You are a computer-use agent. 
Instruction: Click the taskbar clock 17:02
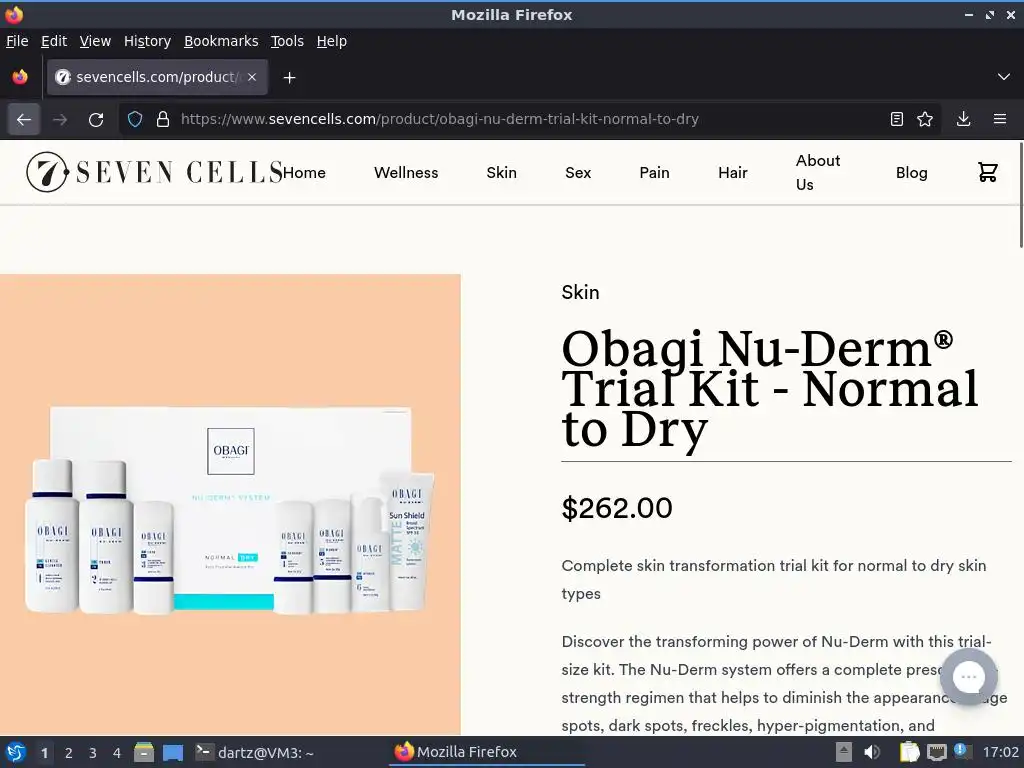[x=1000, y=752]
